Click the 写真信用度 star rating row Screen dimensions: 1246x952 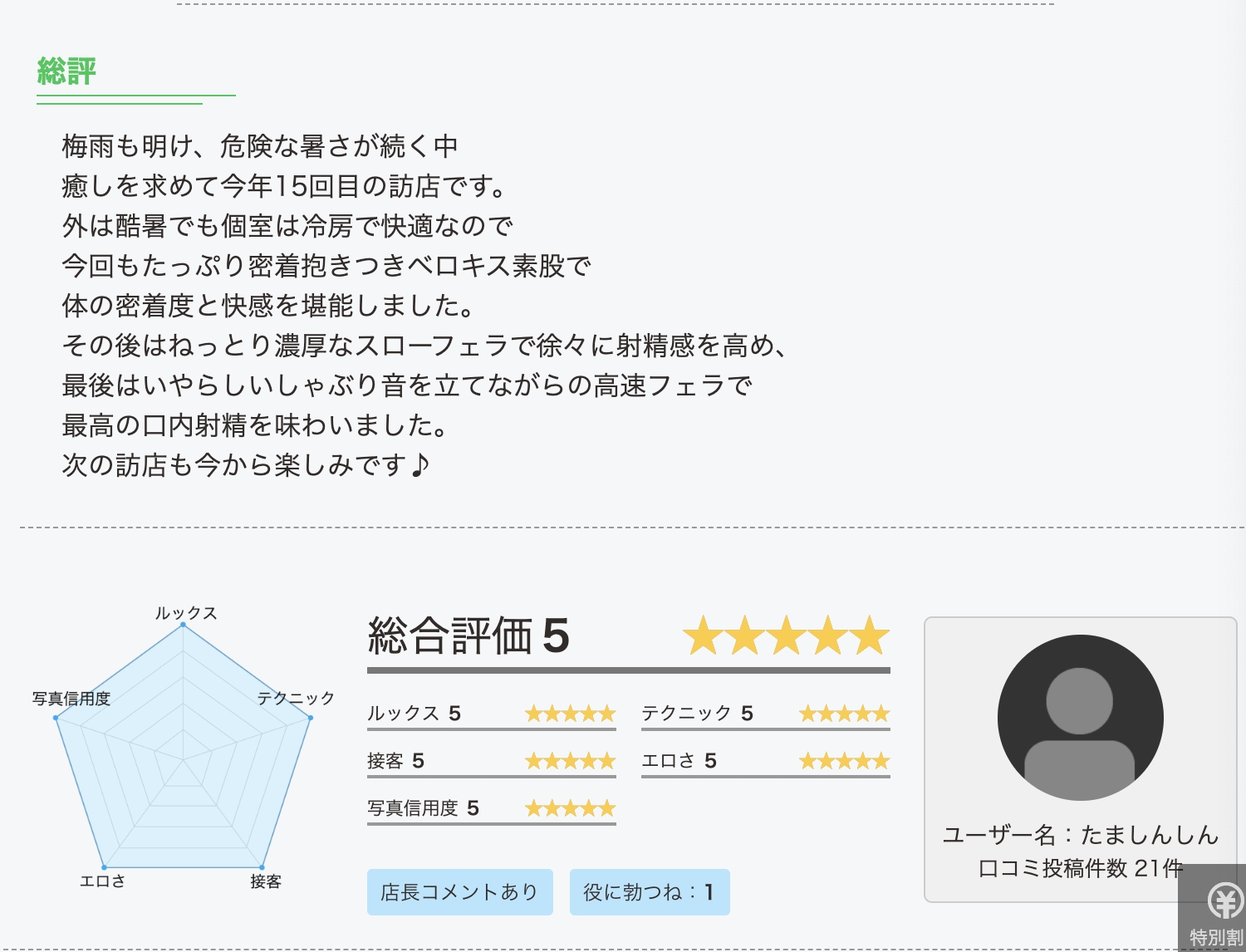coord(492,809)
